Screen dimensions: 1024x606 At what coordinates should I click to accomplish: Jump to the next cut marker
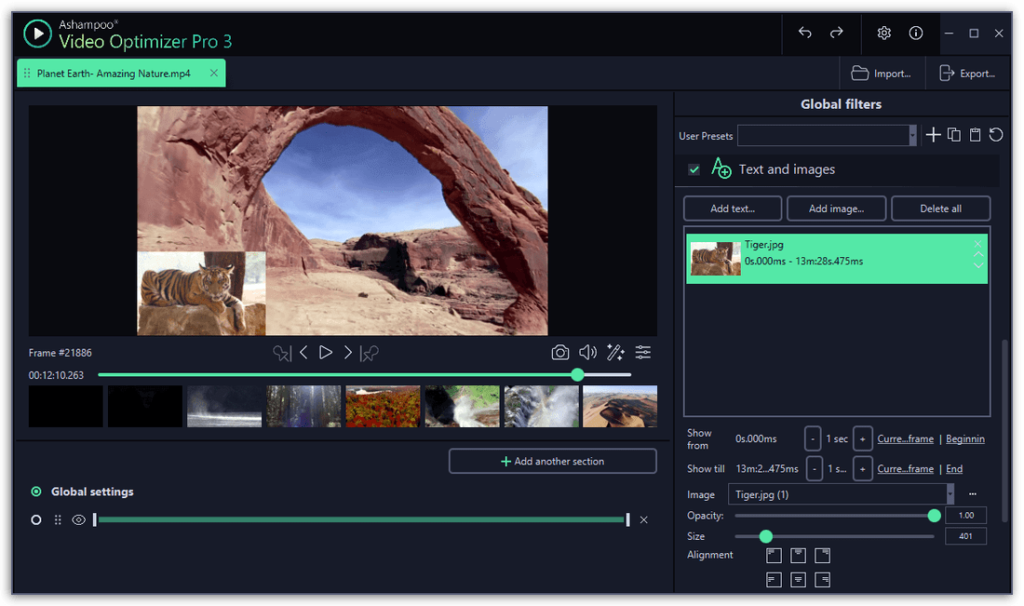point(369,353)
